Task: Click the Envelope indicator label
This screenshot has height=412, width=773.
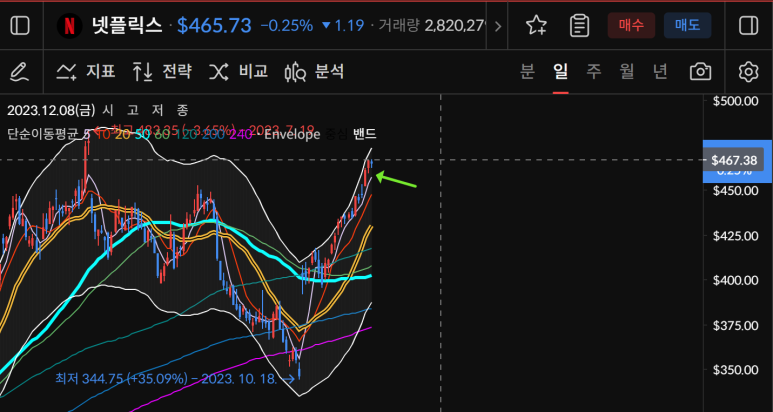Action: (292, 134)
